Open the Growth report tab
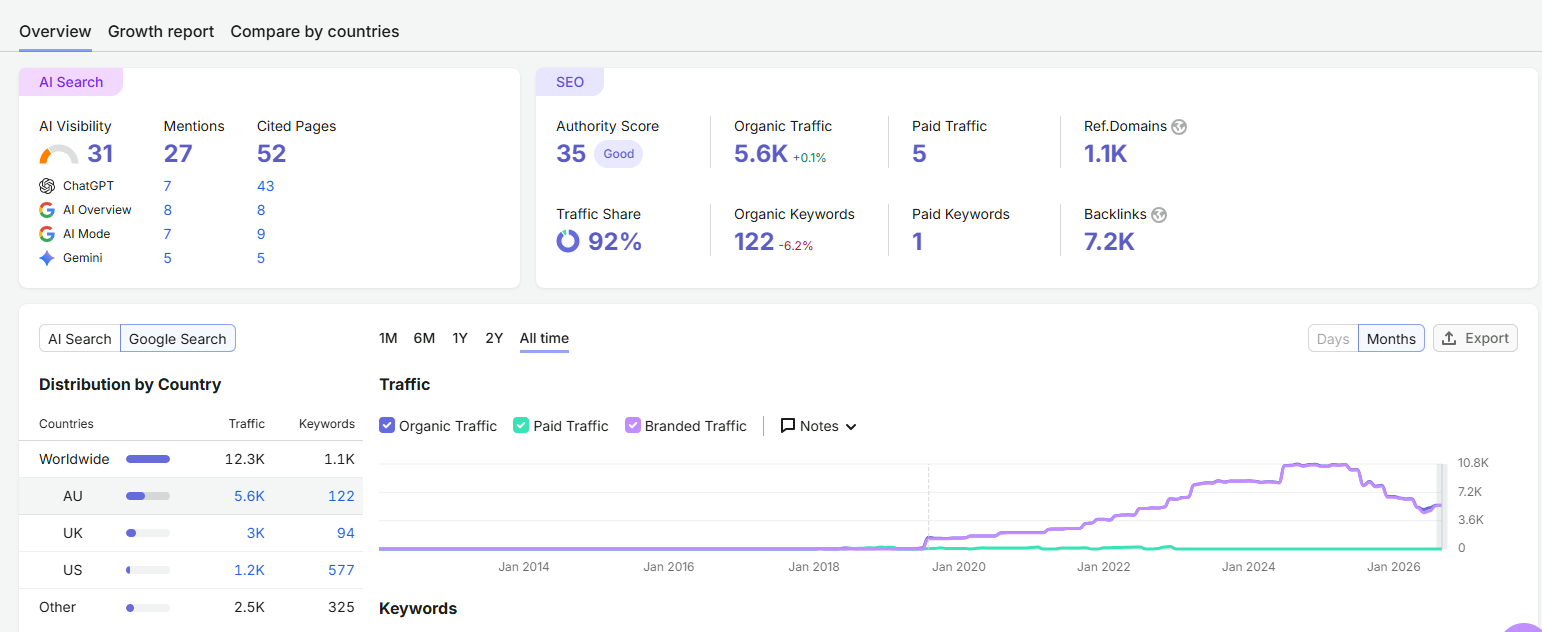This screenshot has width=1542, height=632. tap(161, 31)
